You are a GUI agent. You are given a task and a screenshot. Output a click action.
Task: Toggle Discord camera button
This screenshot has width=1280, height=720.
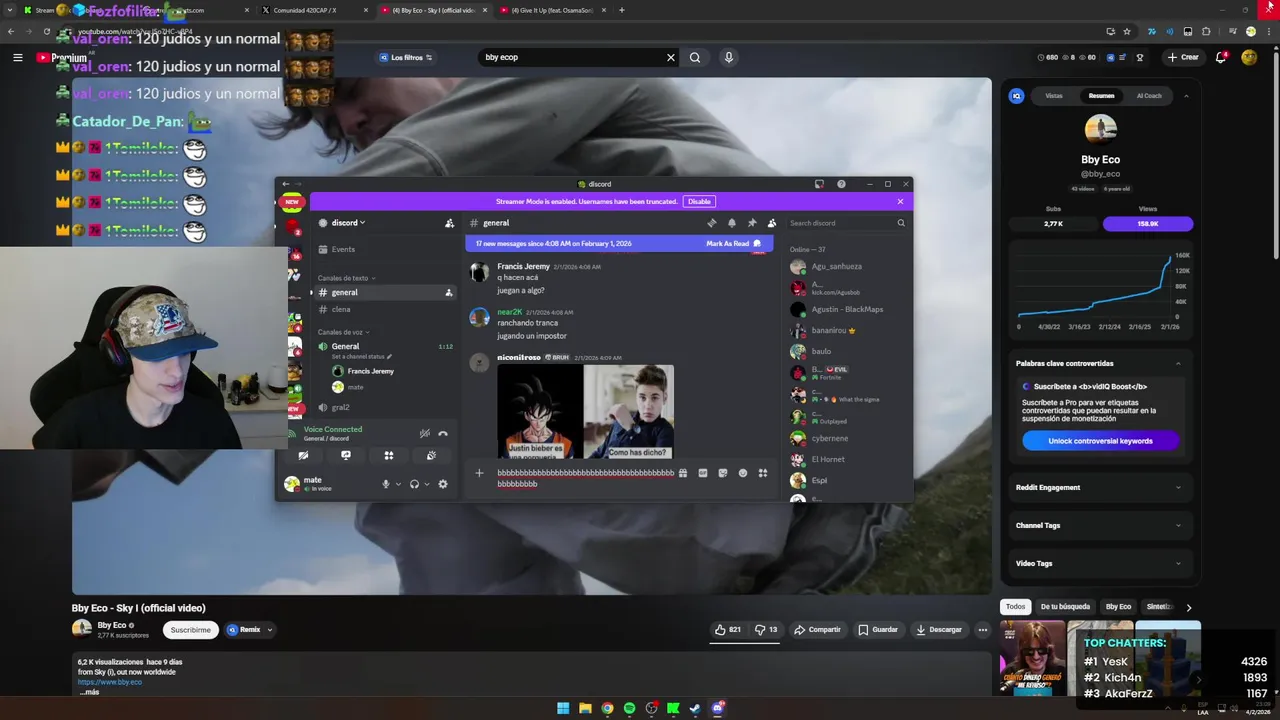(x=303, y=455)
